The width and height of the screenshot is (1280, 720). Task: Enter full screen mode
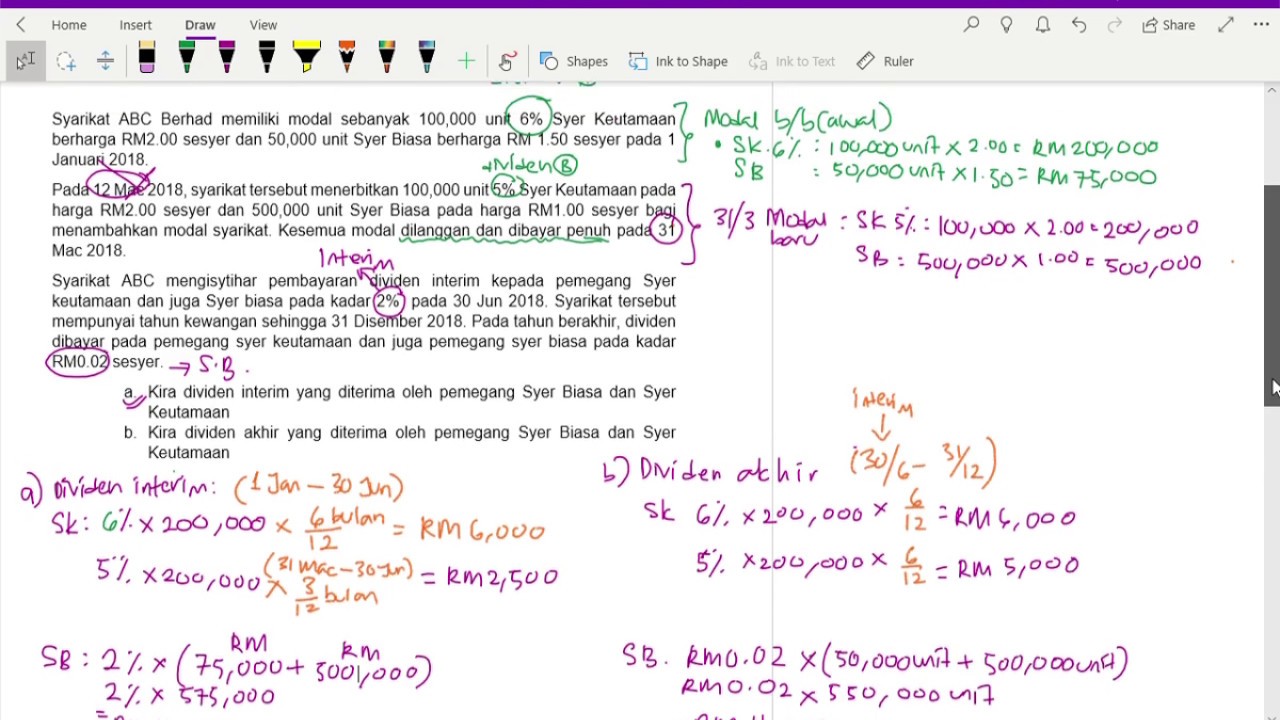click(1226, 25)
